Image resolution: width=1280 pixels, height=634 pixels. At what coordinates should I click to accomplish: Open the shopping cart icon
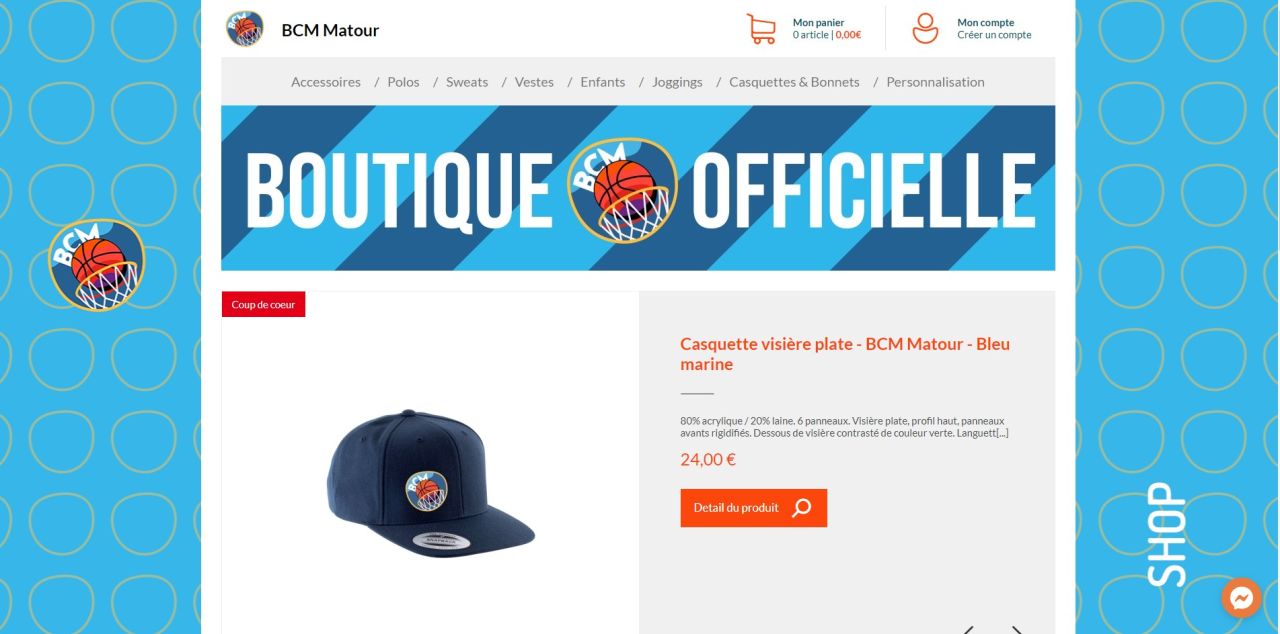pyautogui.click(x=762, y=28)
